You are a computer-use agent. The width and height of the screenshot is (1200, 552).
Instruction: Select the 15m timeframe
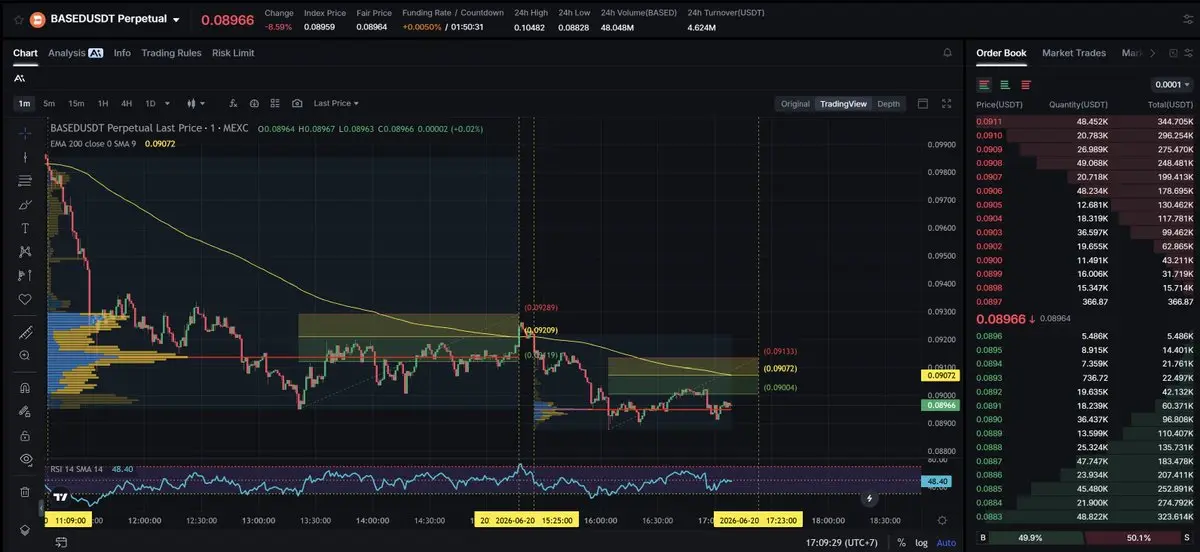76,103
